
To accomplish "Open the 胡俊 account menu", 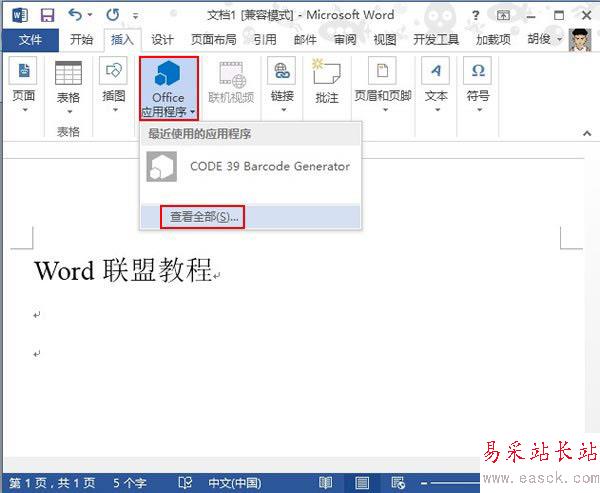I will (545, 39).
